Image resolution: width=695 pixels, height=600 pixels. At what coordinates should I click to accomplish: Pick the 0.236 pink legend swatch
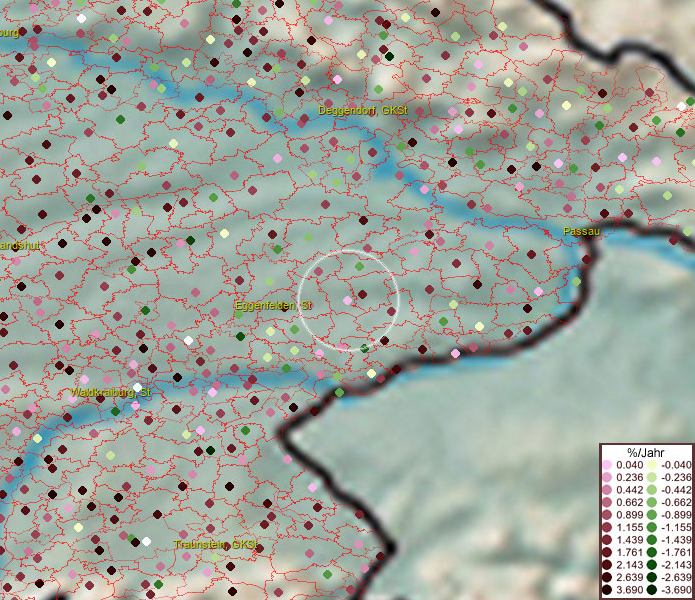[607, 477]
